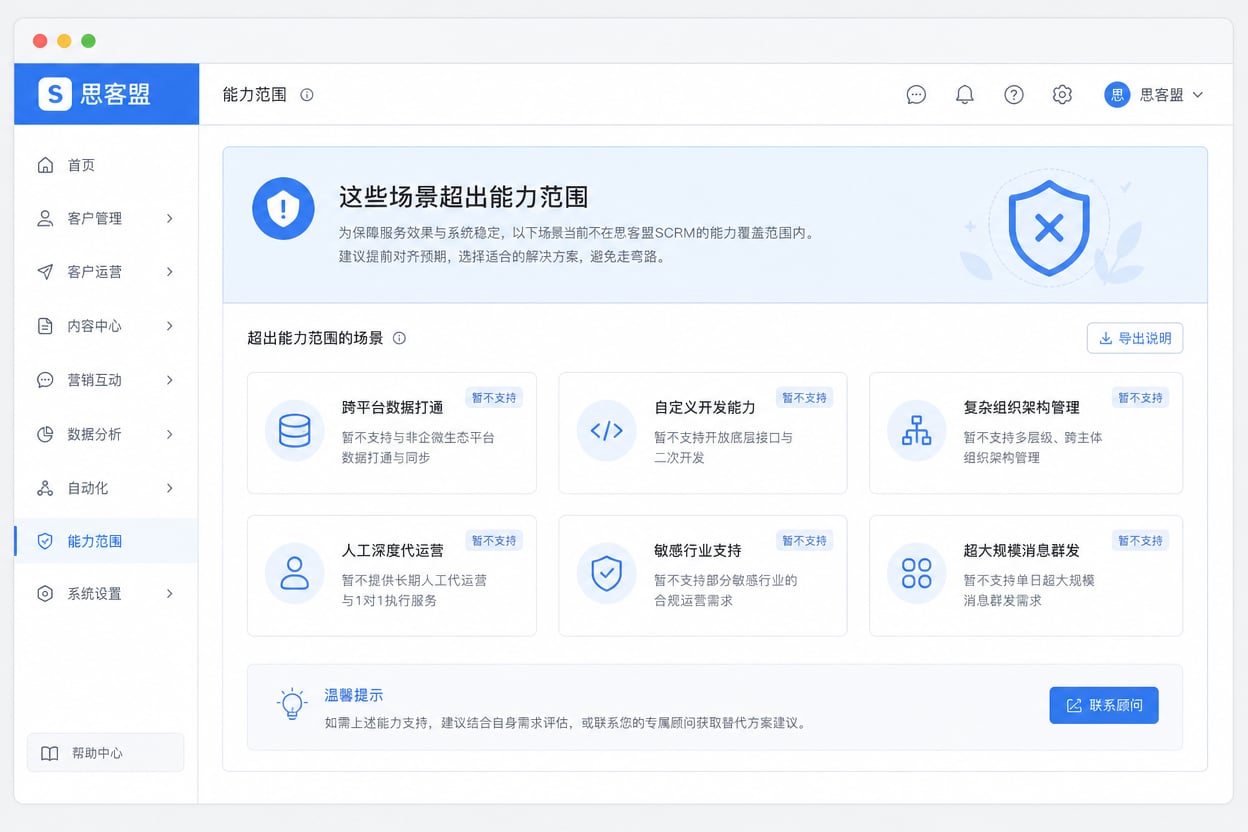This screenshot has width=1248, height=832.
Task: Open 帮助中心 at sidebar bottom
Action: point(106,753)
